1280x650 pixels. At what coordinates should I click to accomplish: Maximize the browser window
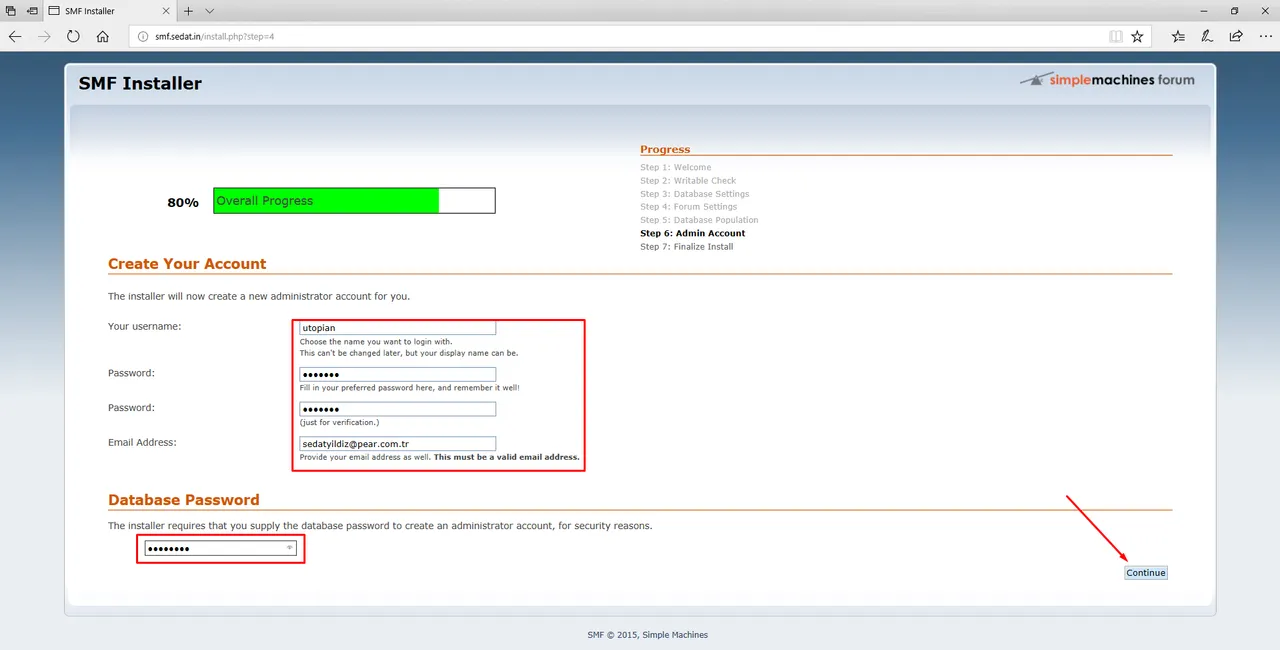pyautogui.click(x=1234, y=11)
